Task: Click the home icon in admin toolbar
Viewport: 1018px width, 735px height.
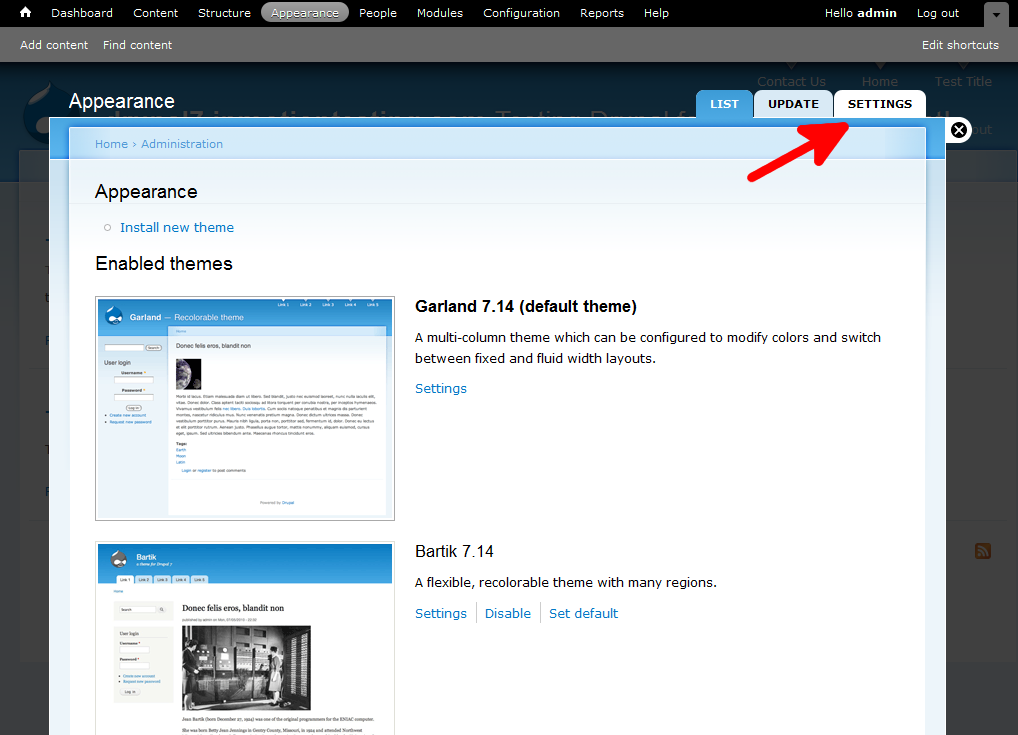Action: (x=25, y=12)
